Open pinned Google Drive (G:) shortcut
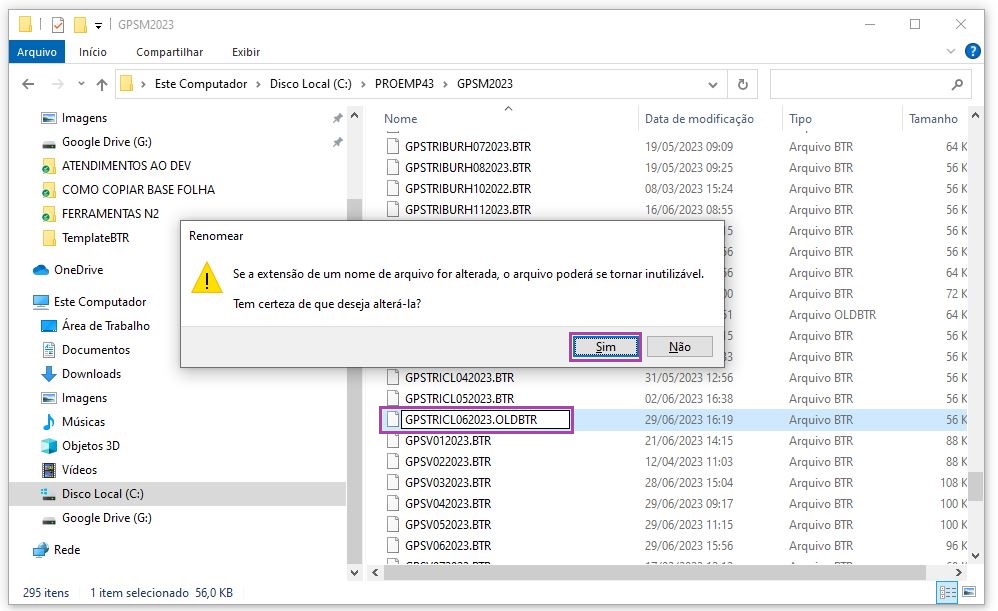998x611 pixels. [x=106, y=142]
